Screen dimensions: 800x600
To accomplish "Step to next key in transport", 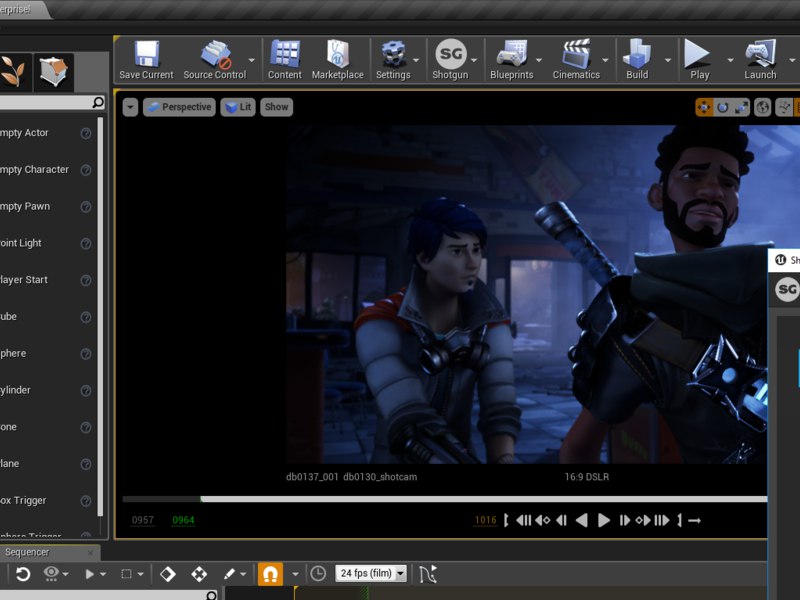I will pos(643,520).
